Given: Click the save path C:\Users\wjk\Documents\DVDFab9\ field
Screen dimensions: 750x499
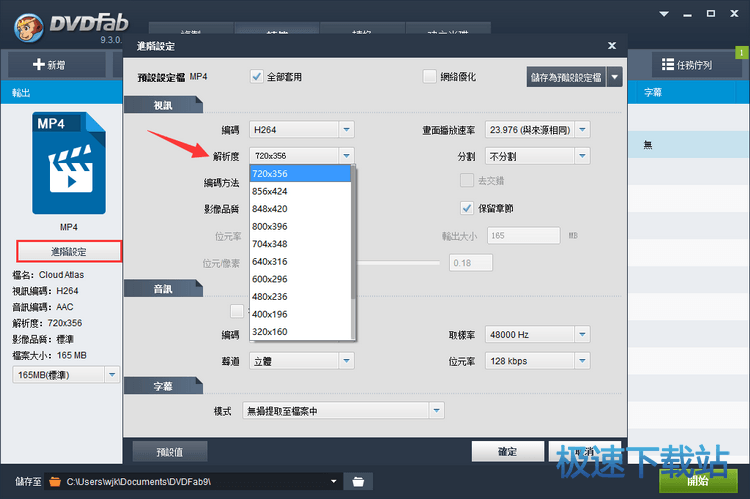Looking at the screenshot, I should (194, 481).
